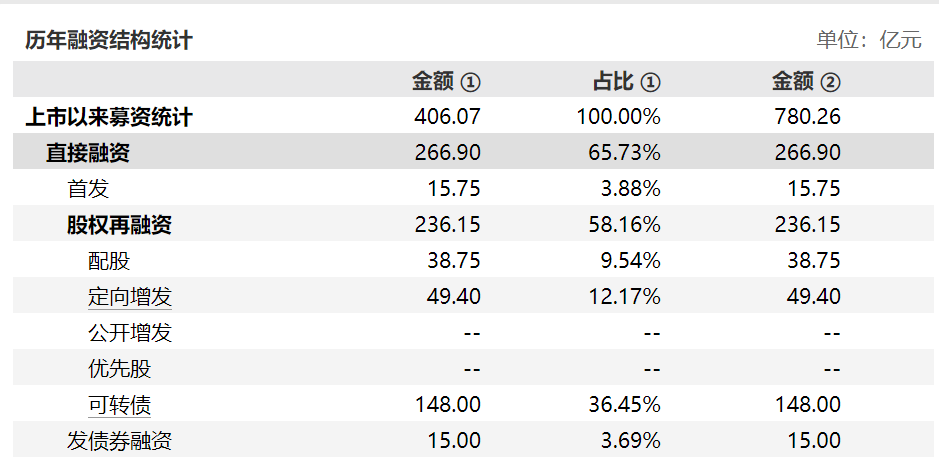Select the 首发 row label
This screenshot has width=939, height=460.
tap(87, 189)
